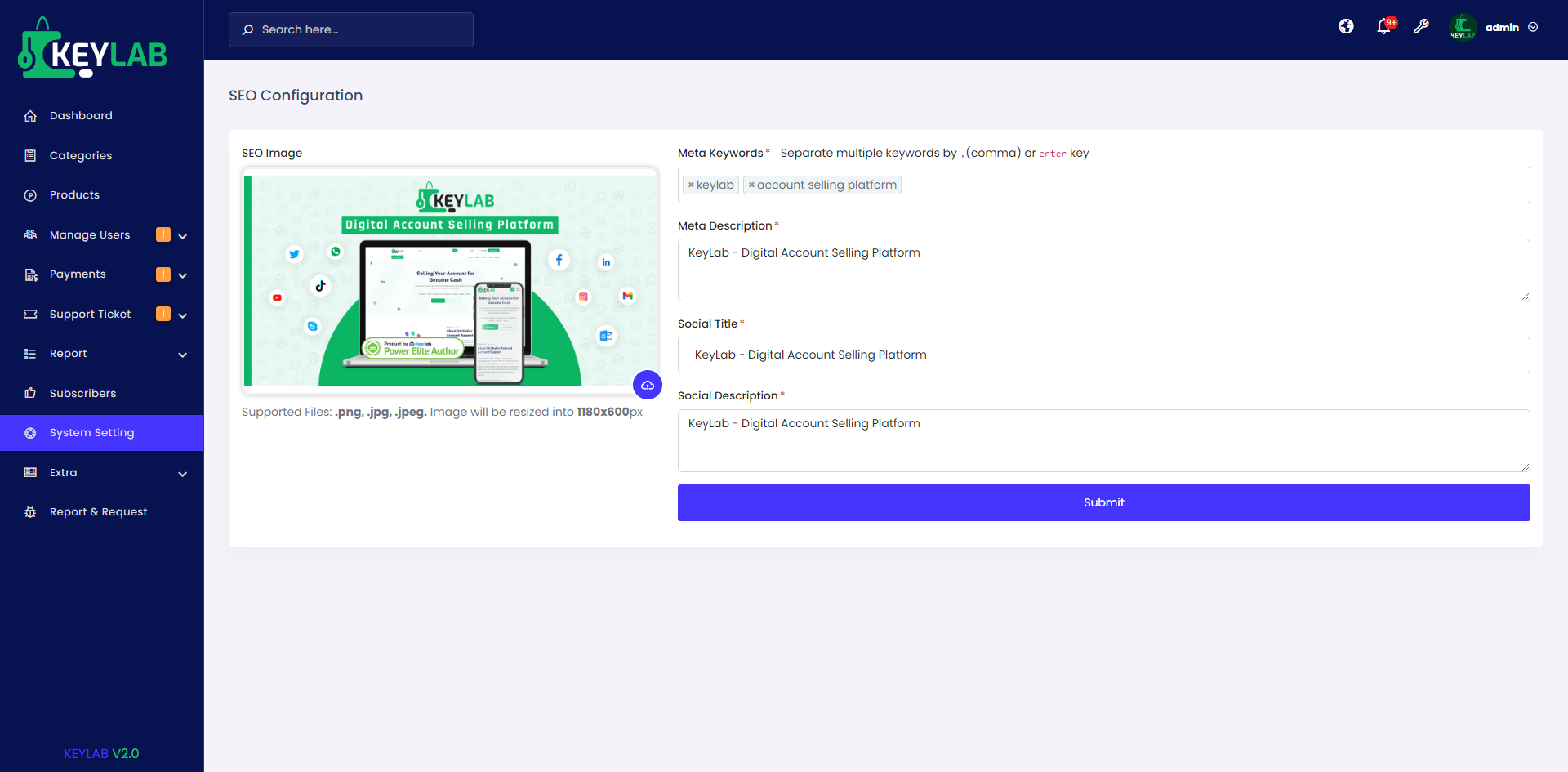Click the Meta Description label
1568x772 pixels.
[x=725, y=225]
